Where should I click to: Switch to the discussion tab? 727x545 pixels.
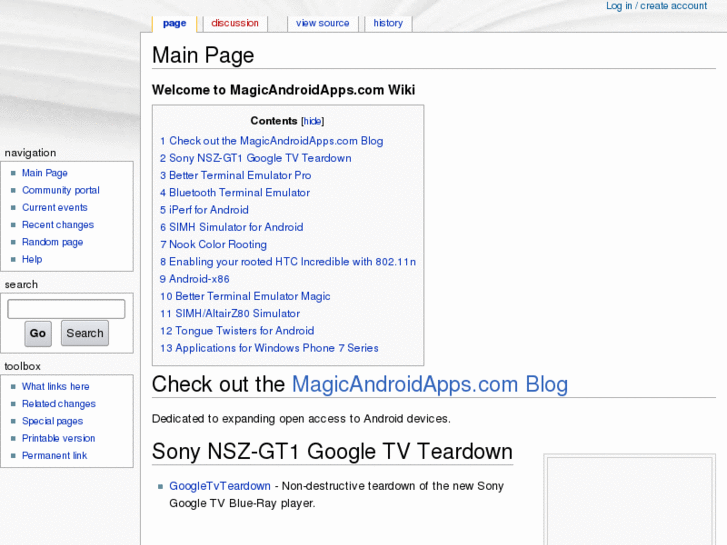tap(235, 23)
